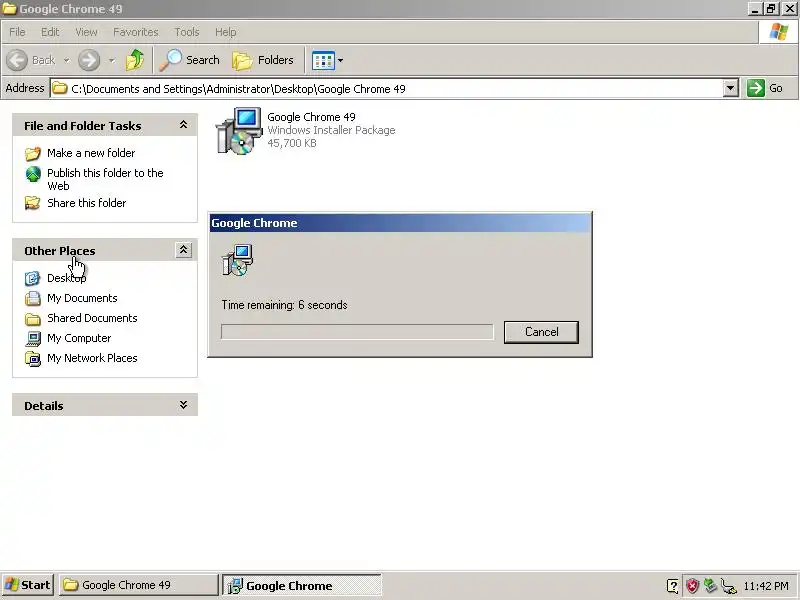Open the Tools menu
The image size is (800, 600).
coord(187,32)
